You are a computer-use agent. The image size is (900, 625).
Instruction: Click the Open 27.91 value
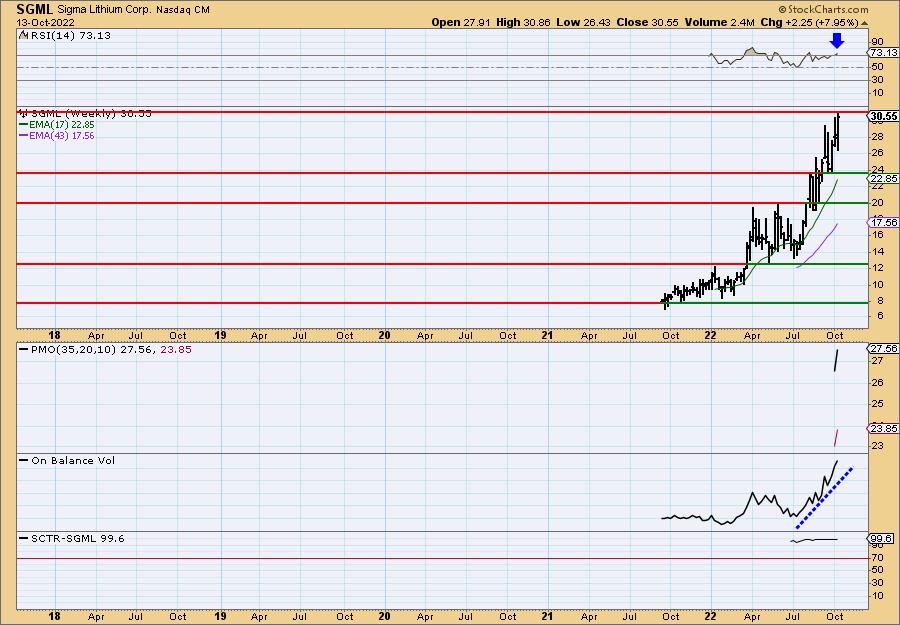[461, 22]
